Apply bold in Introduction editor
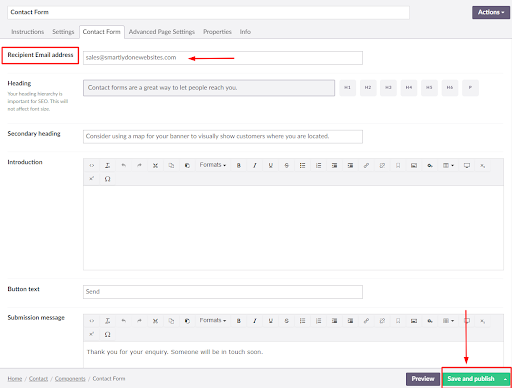Viewport: 512px width, 388px height. click(x=239, y=165)
